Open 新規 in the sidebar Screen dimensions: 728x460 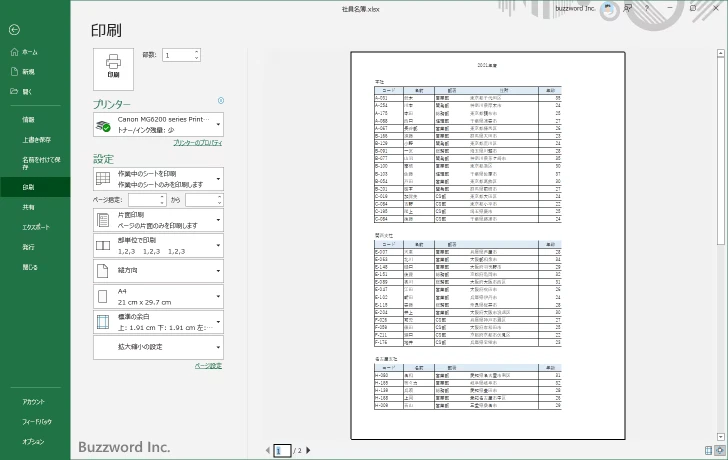[x=23, y=71]
